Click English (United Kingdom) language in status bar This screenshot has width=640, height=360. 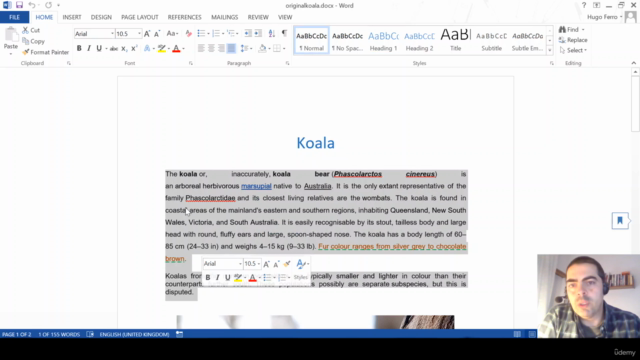[x=134, y=334]
